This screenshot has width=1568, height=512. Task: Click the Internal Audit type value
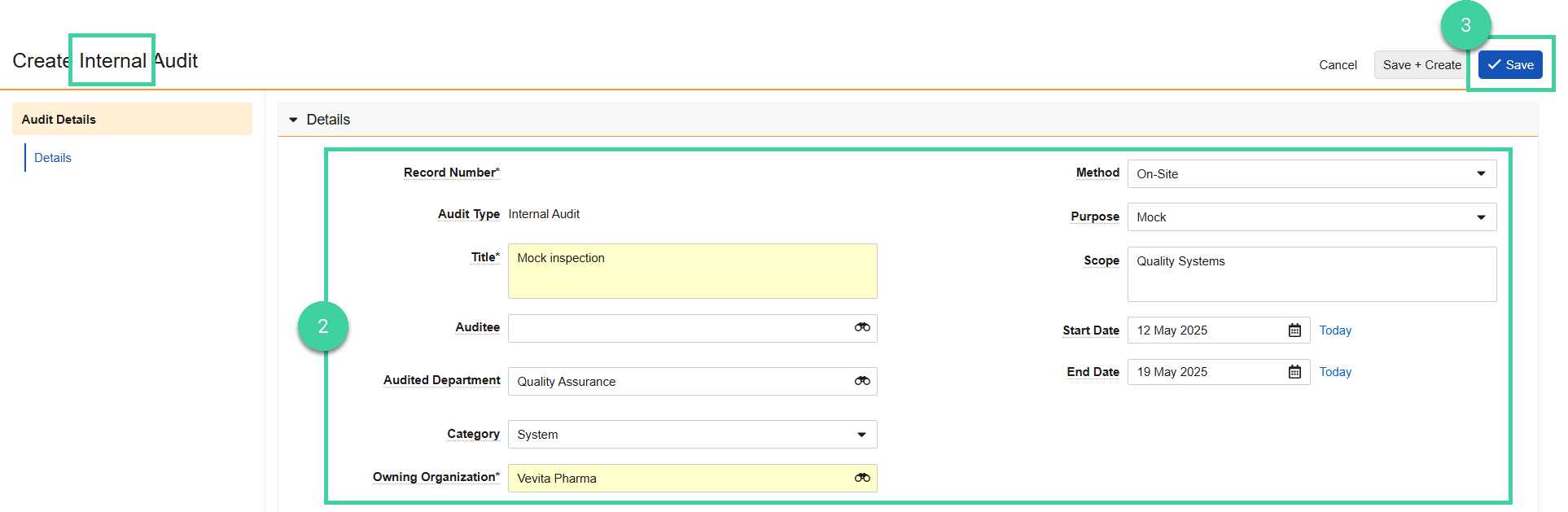[544, 214]
